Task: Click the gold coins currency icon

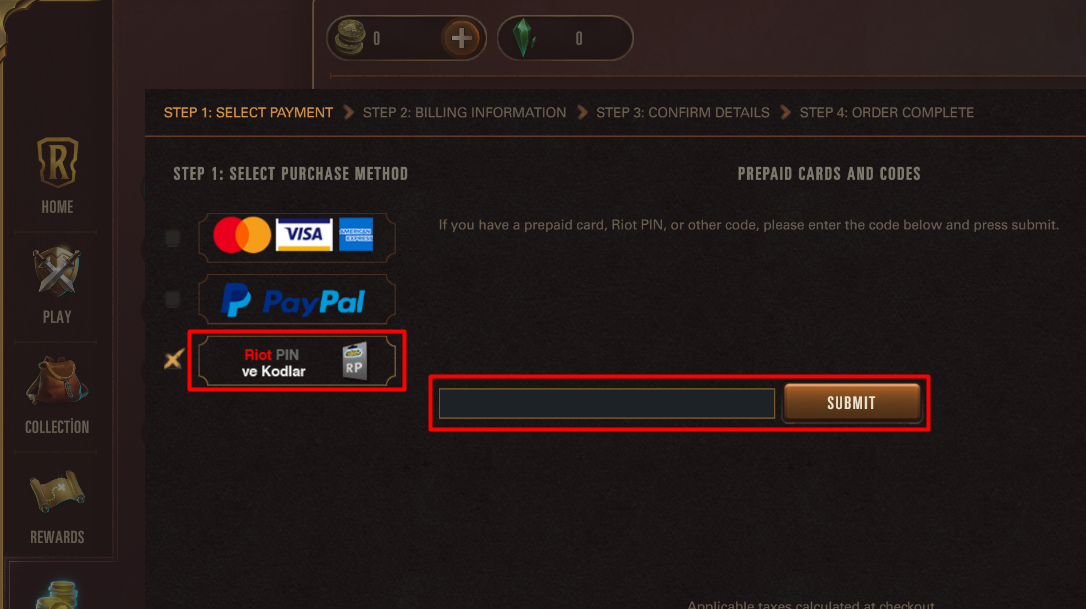Action: [350, 37]
